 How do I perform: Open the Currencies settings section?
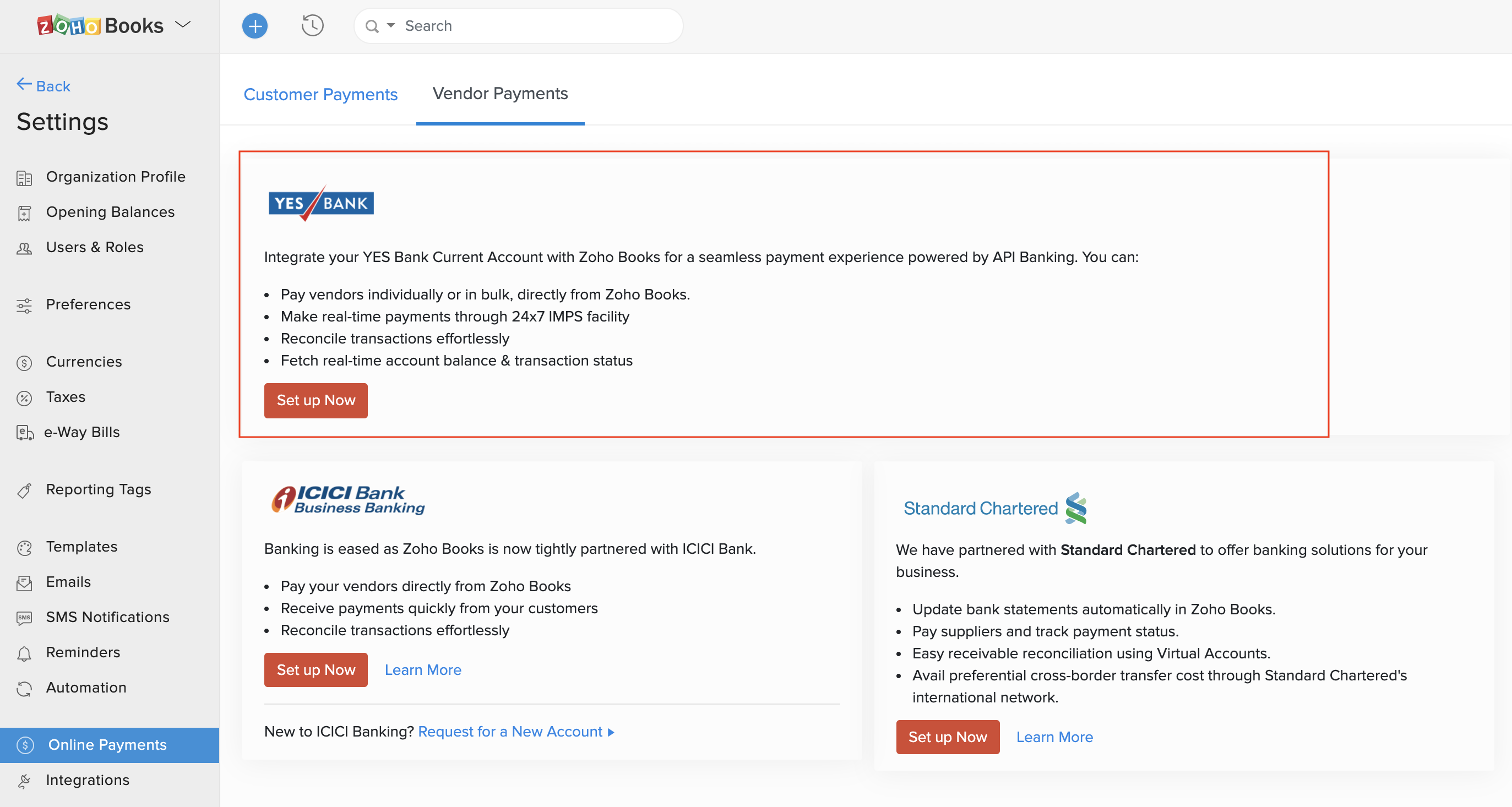click(x=84, y=361)
